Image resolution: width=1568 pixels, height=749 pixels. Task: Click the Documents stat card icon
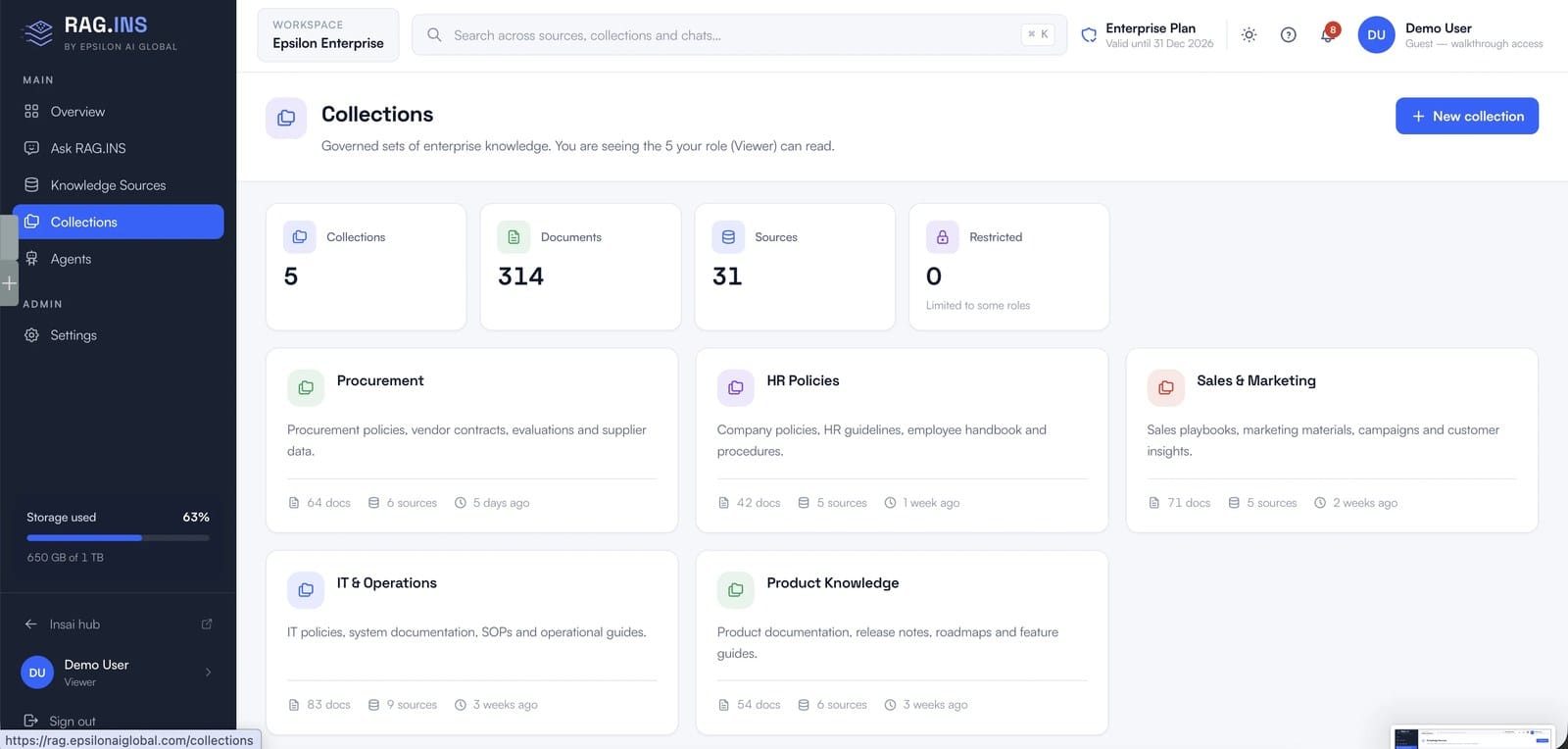514,237
